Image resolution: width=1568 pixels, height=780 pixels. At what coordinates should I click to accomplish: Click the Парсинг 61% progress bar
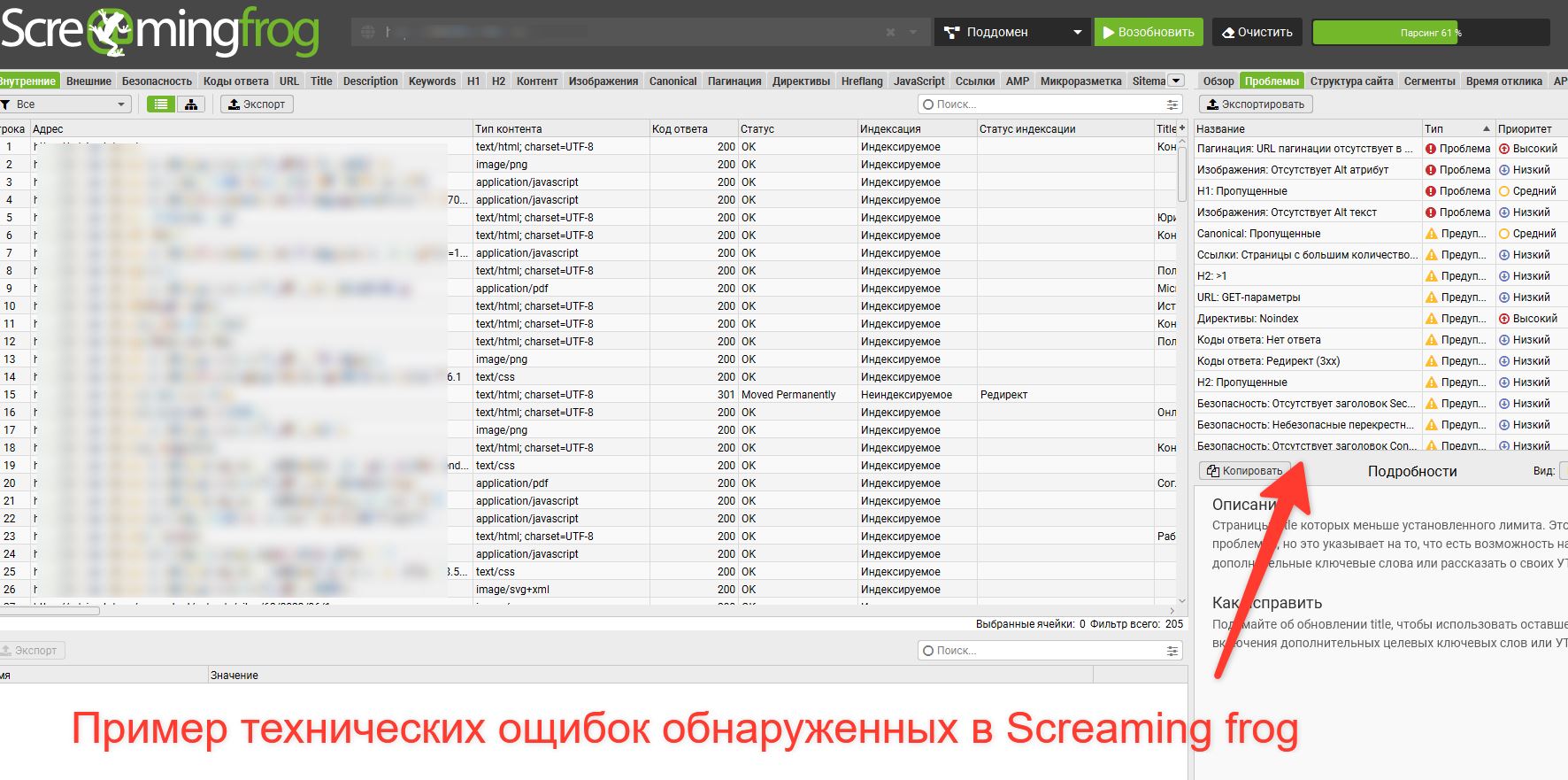tap(1431, 33)
